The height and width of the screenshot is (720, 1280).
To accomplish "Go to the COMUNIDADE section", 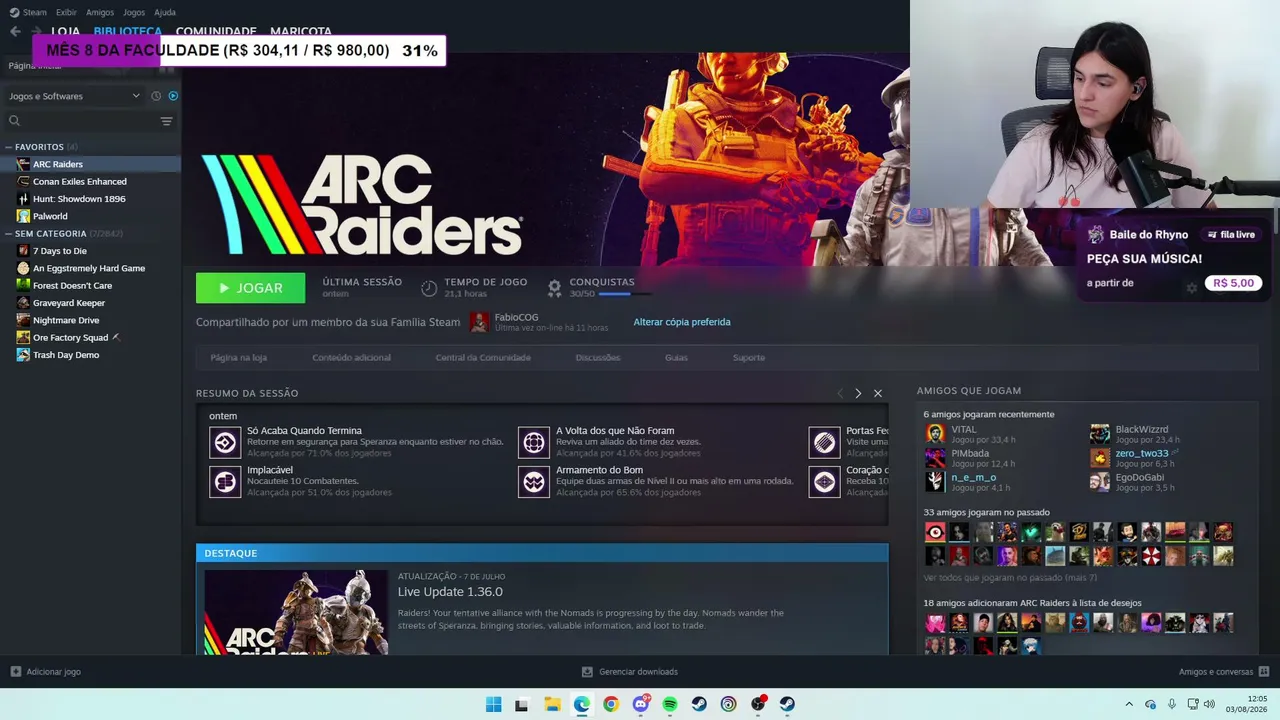I will [216, 31].
